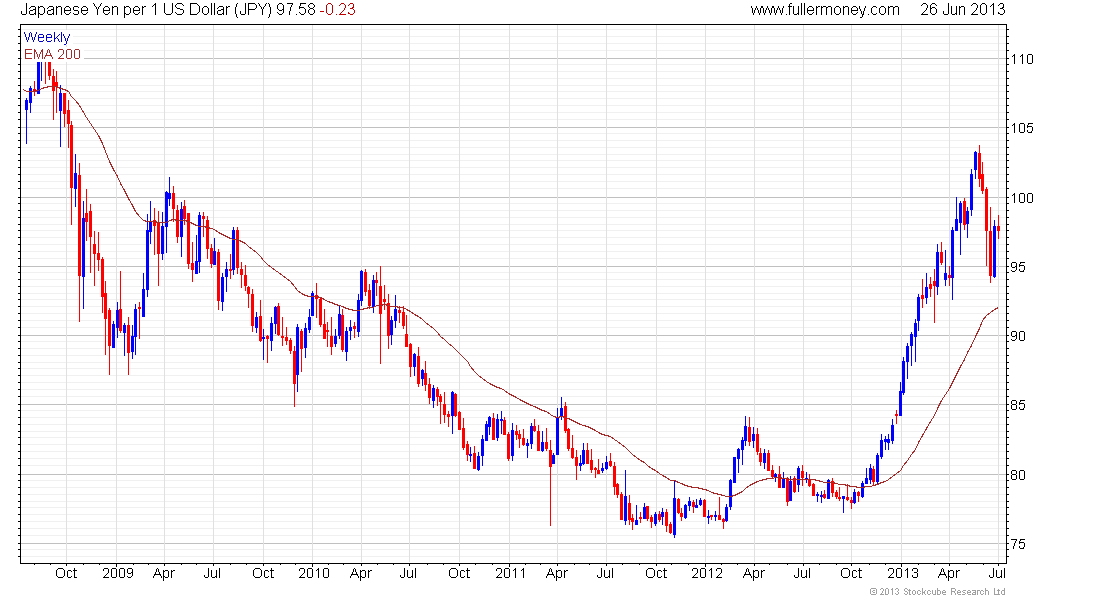Click the 2010 year label on time axis
Screen dimensions: 1100x600
pyautogui.click(x=314, y=573)
